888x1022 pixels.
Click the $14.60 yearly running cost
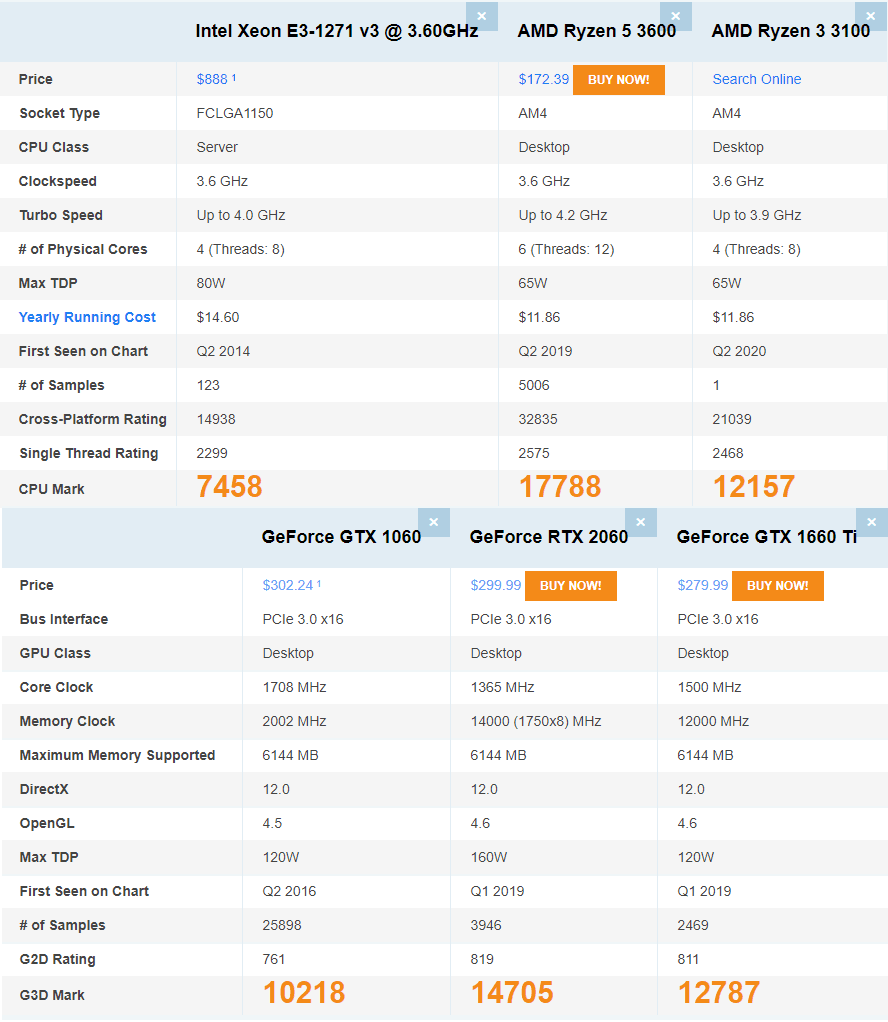point(218,317)
